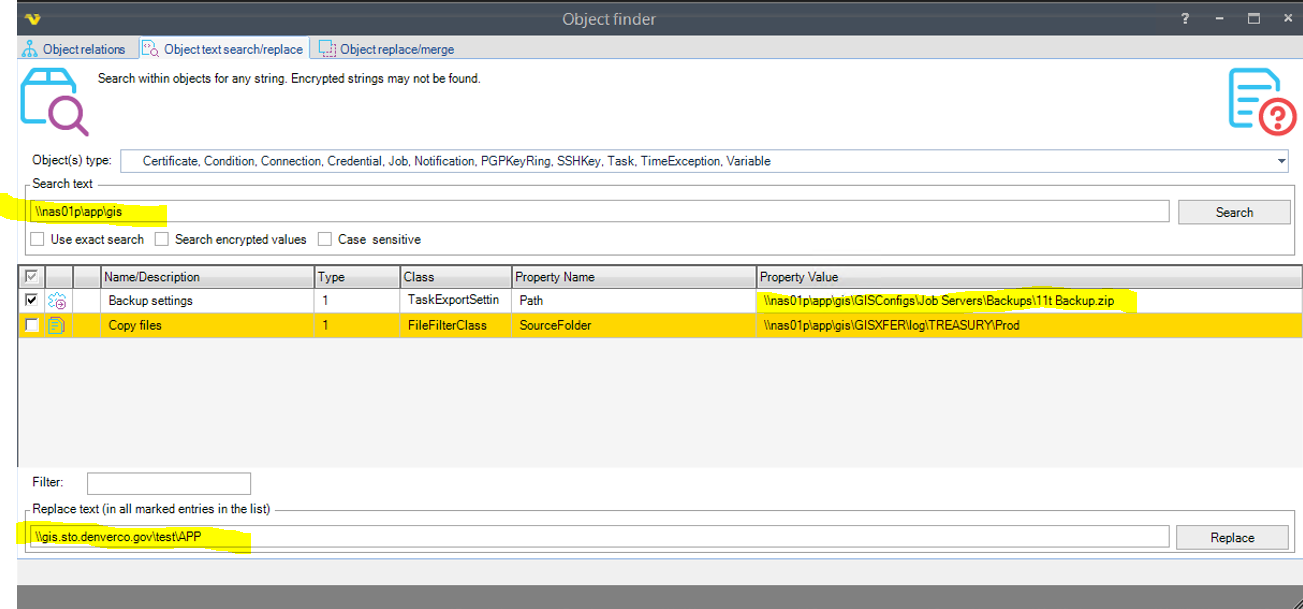Toggle Search encrypted values checkbox
This screenshot has height=609, width=1303.
click(x=161, y=239)
